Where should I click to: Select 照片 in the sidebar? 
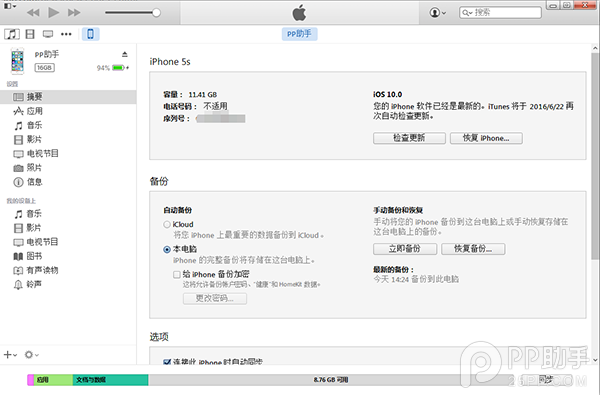(x=68, y=168)
